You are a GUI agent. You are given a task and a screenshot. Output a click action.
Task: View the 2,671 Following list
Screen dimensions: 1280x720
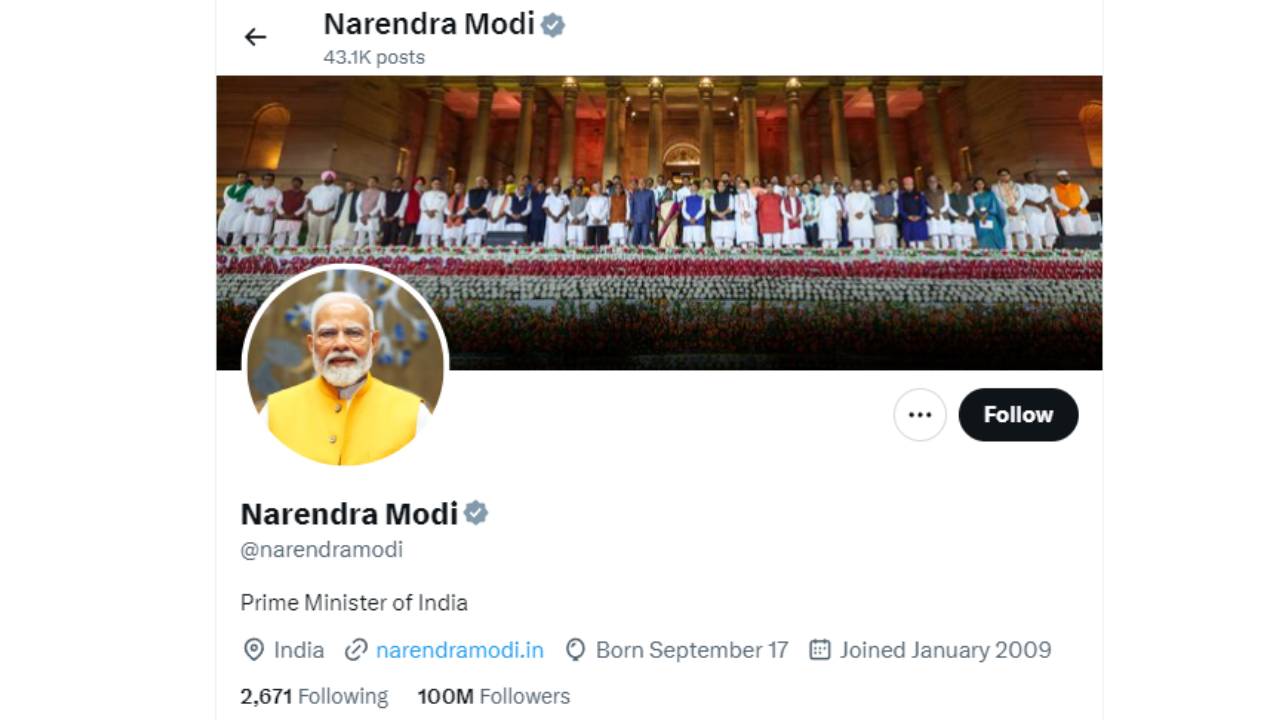[313, 696]
